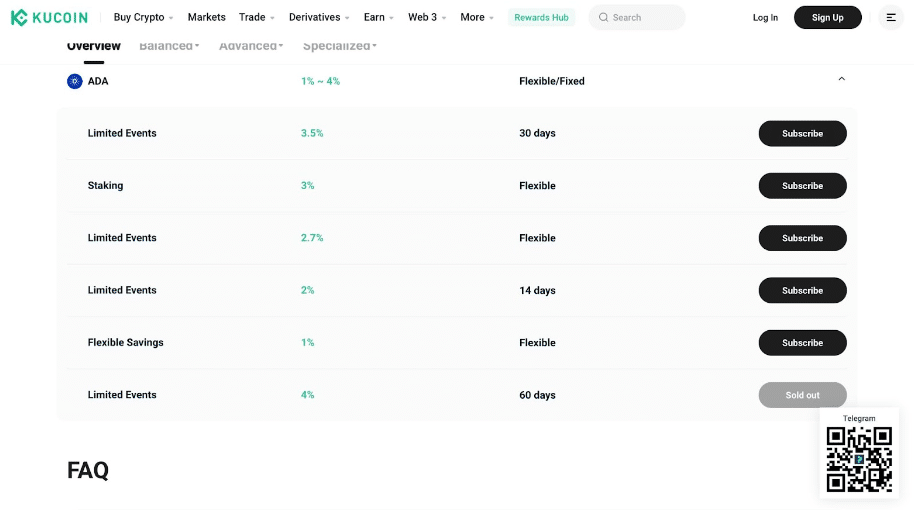Click the '30 days' duration text

coord(537,133)
